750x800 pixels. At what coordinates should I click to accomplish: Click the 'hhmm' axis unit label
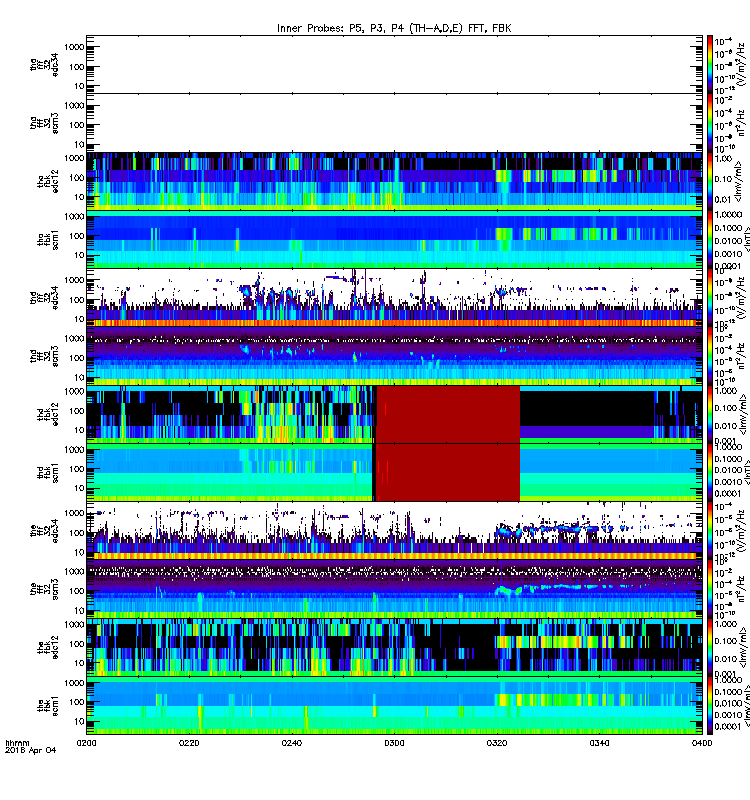pyautogui.click(x=17, y=743)
